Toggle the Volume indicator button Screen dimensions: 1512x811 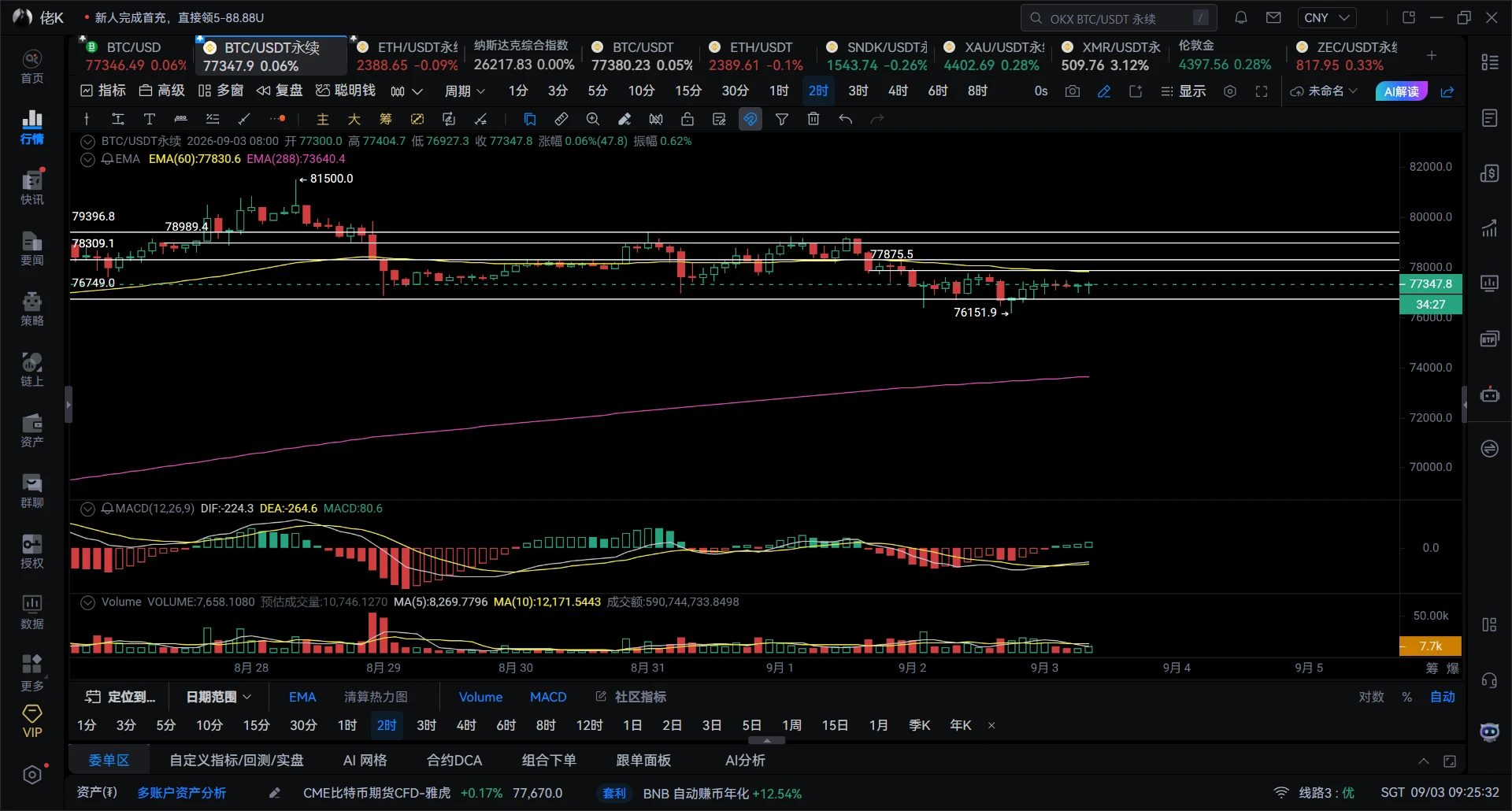pos(480,697)
